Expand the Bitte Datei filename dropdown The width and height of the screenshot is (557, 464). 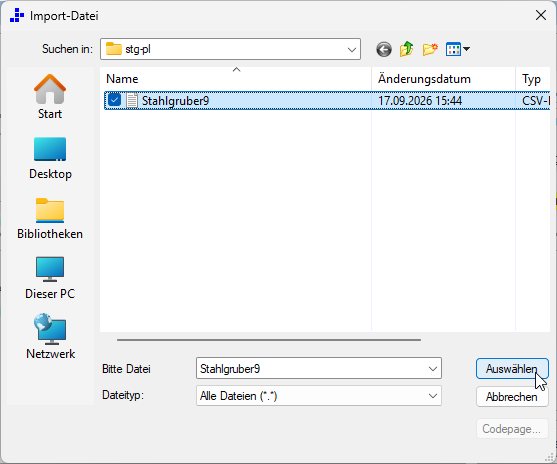point(433,369)
